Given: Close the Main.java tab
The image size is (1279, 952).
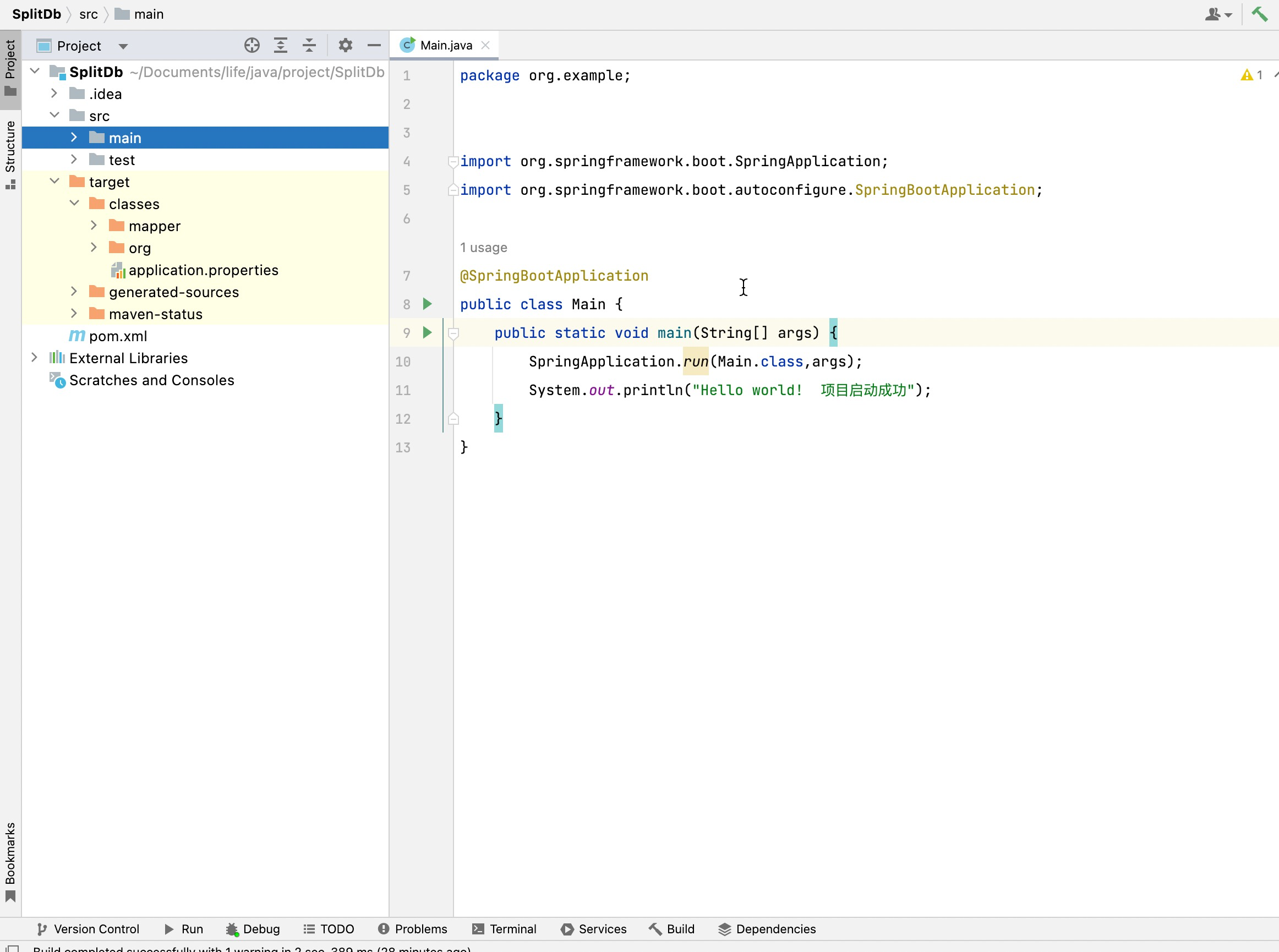Looking at the screenshot, I should pos(485,45).
